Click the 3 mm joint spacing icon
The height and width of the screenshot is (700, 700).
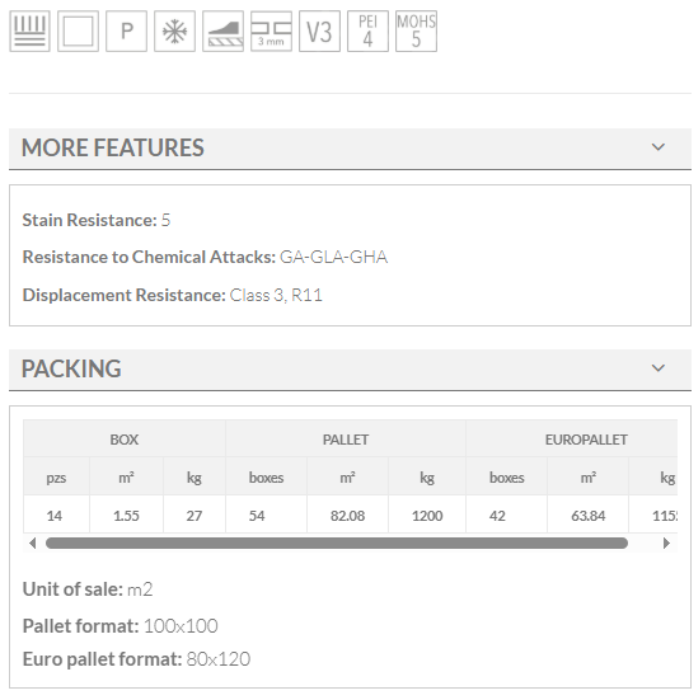(270, 31)
